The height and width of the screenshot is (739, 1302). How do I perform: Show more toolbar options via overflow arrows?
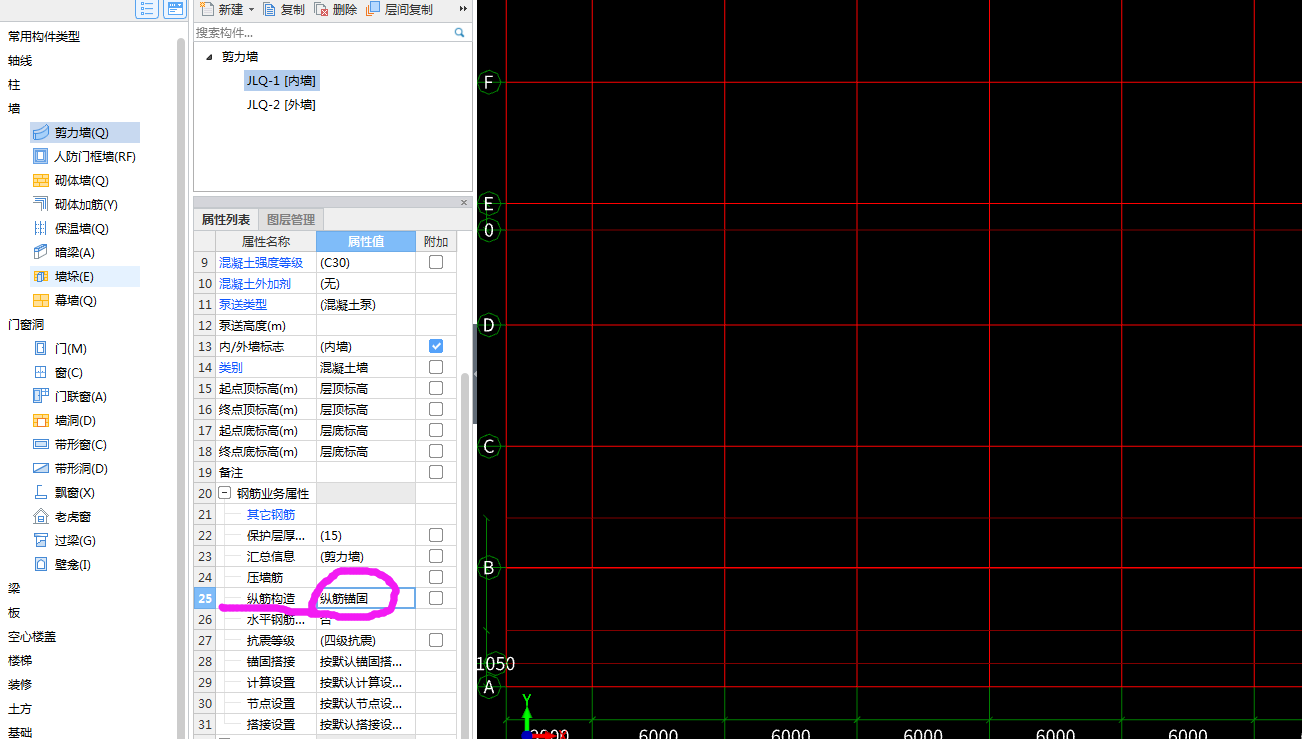[x=463, y=9]
